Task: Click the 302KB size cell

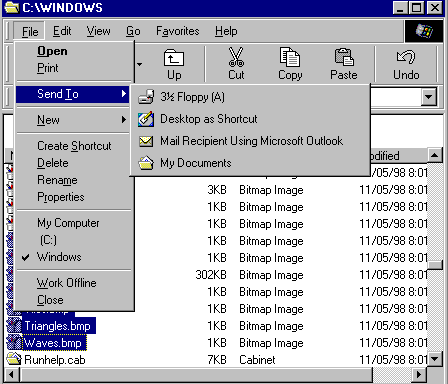Action: coord(211,275)
